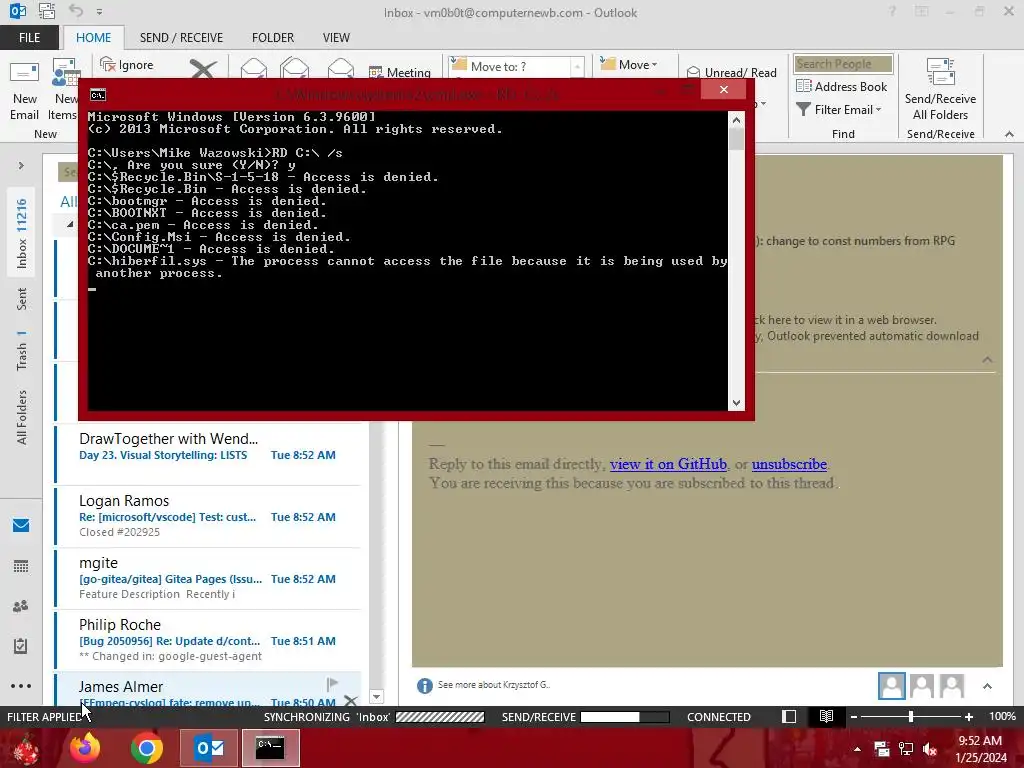
Task: Open the Filter Email dropdown
Action: (x=839, y=110)
